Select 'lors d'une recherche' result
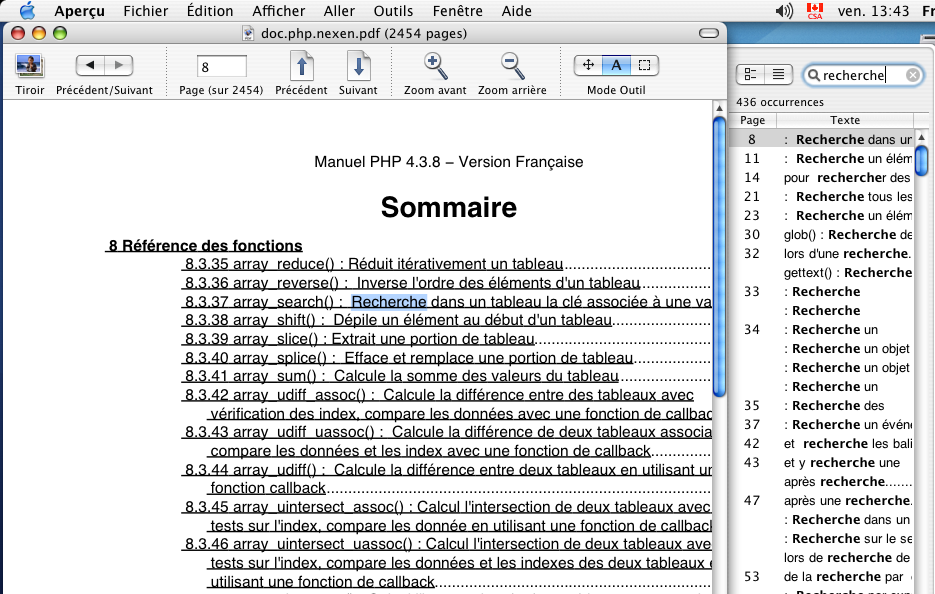The height and width of the screenshot is (594, 935). [x=821, y=254]
